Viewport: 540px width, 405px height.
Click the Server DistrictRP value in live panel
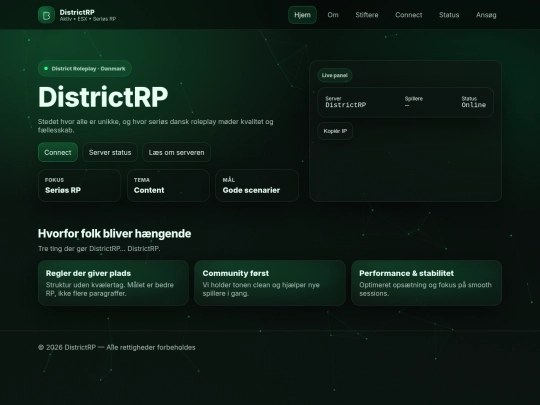click(x=346, y=105)
